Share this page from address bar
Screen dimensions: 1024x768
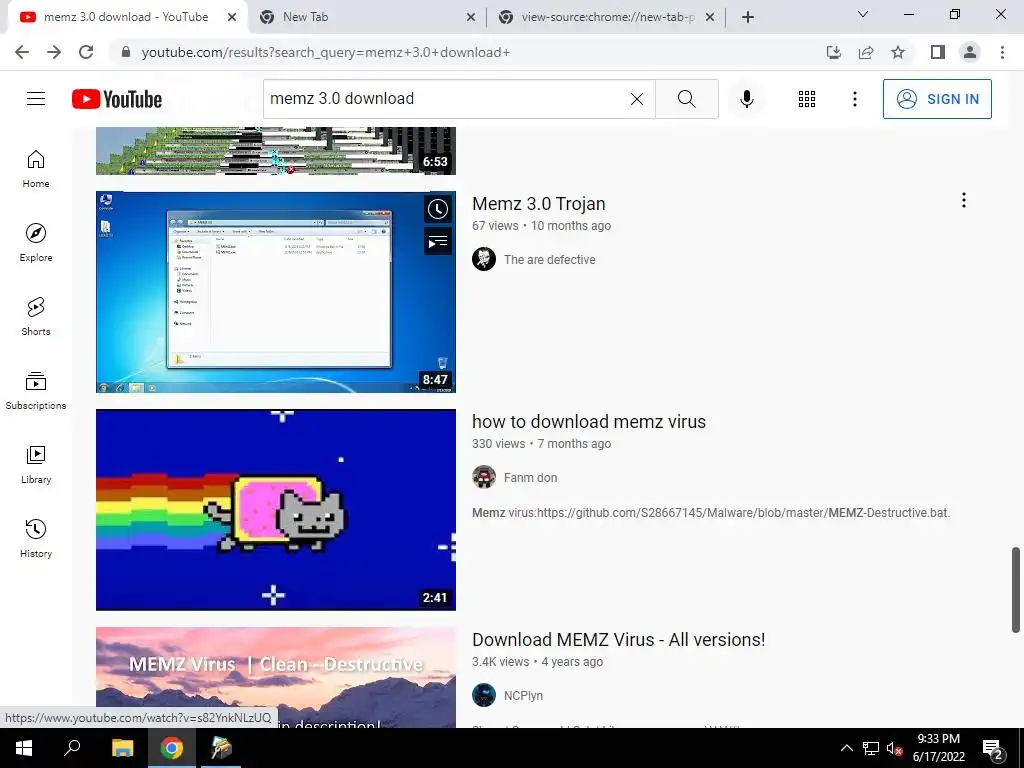(x=866, y=52)
